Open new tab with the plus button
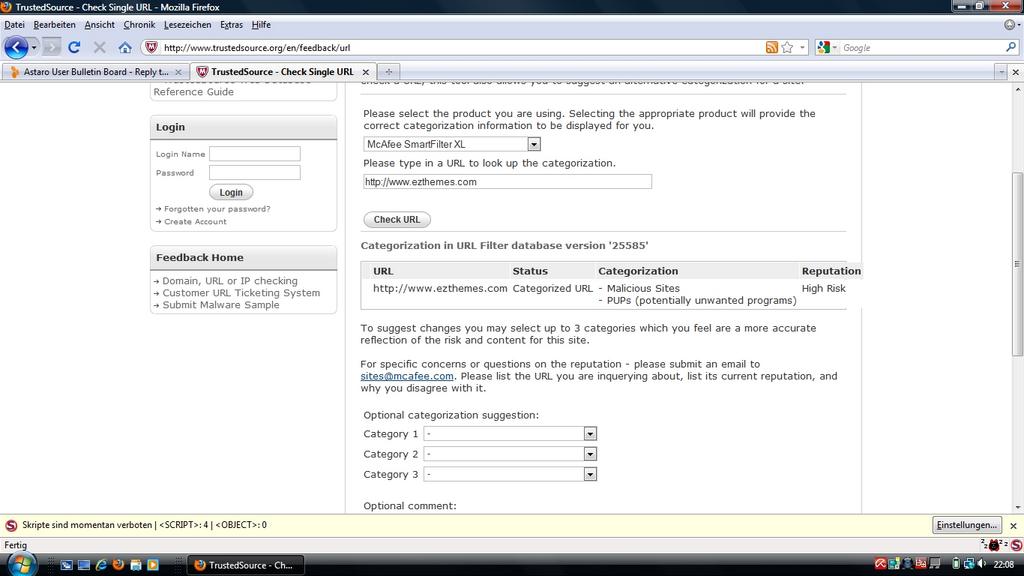1024x576 pixels. (389, 72)
